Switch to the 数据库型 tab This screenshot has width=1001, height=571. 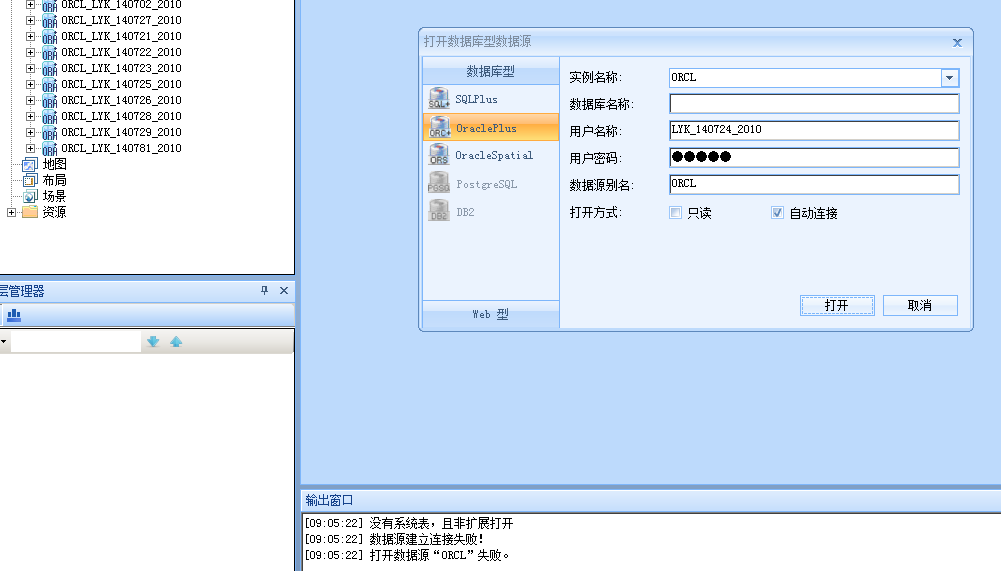pyautogui.click(x=490, y=72)
